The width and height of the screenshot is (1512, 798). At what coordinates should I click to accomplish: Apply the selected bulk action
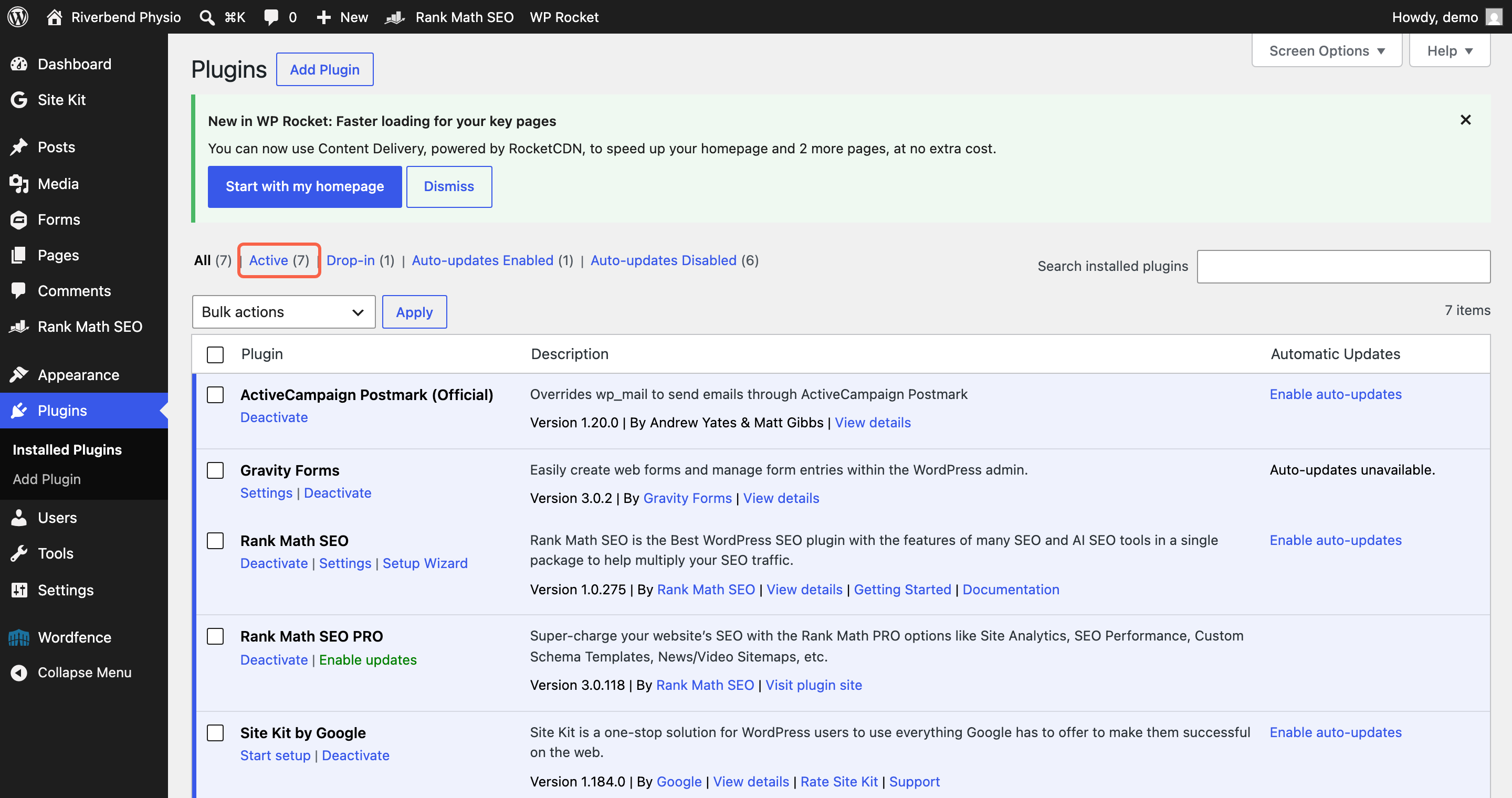click(414, 311)
